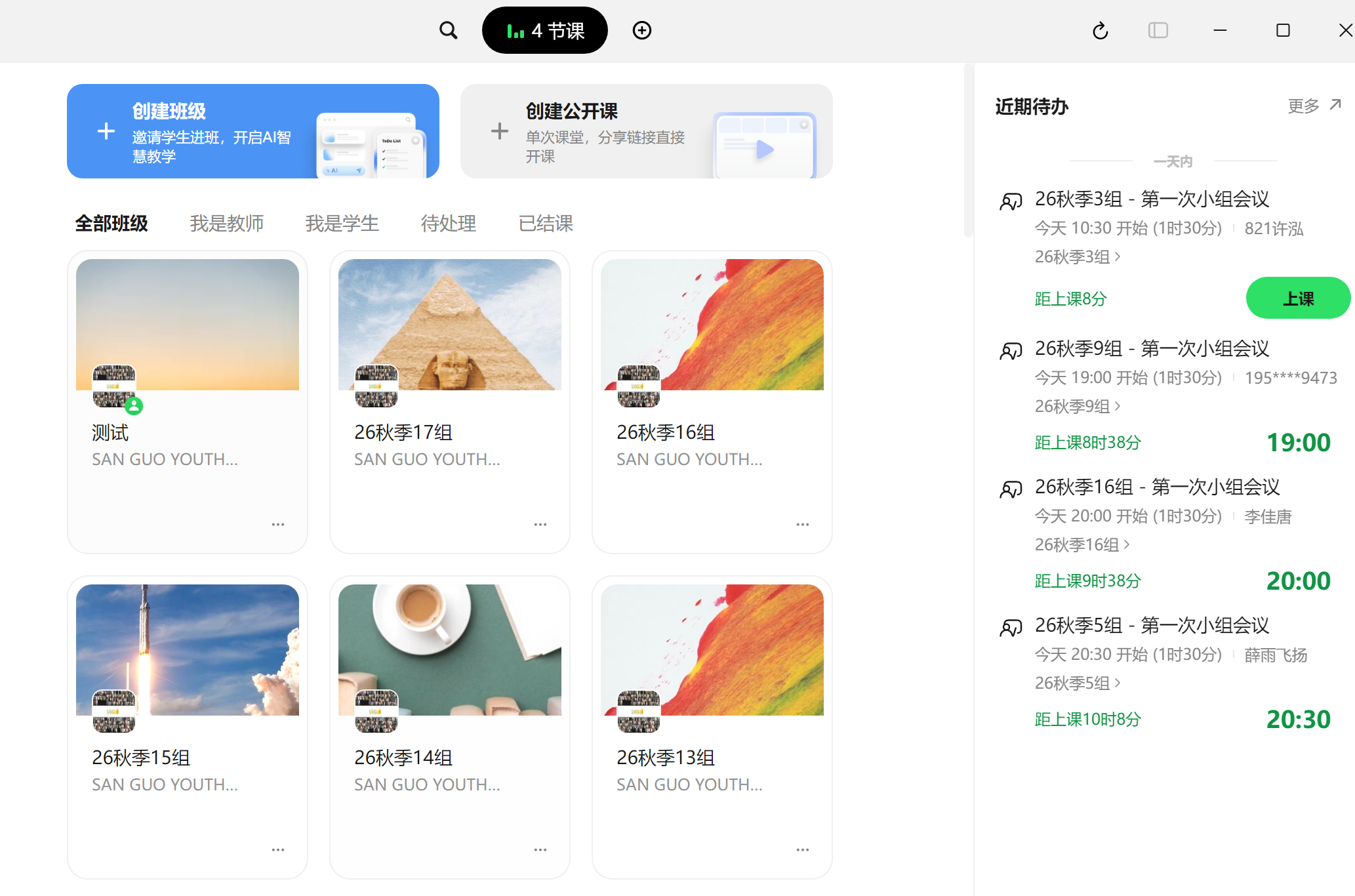Click the 26秋季15组 class title
The height and width of the screenshot is (896, 1355).
[x=141, y=758]
